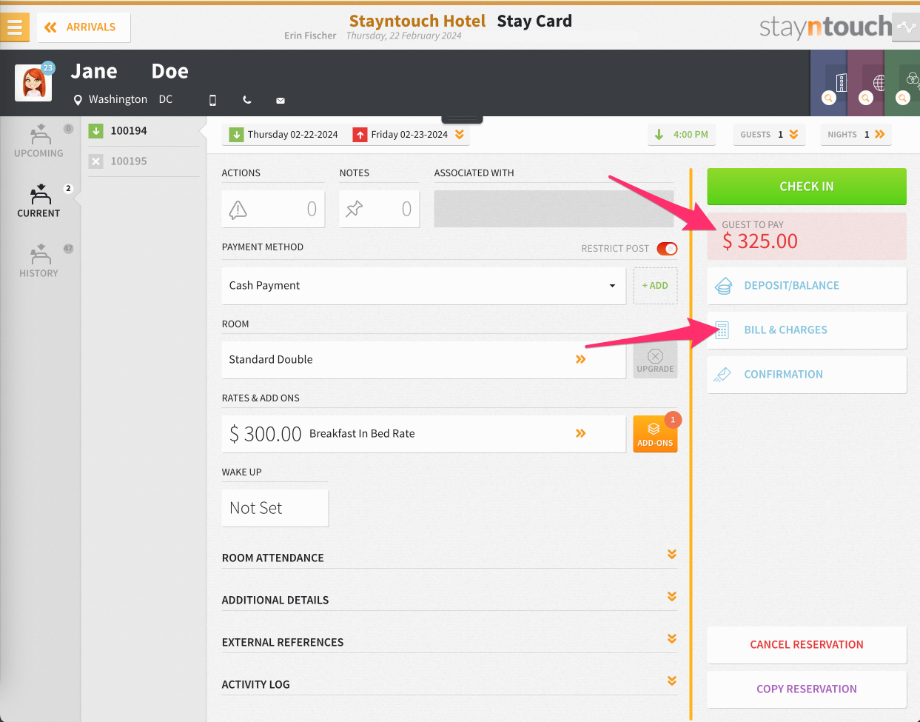This screenshot has height=722, width=920.
Task: Open the hamburger main menu
Action: [15, 27]
